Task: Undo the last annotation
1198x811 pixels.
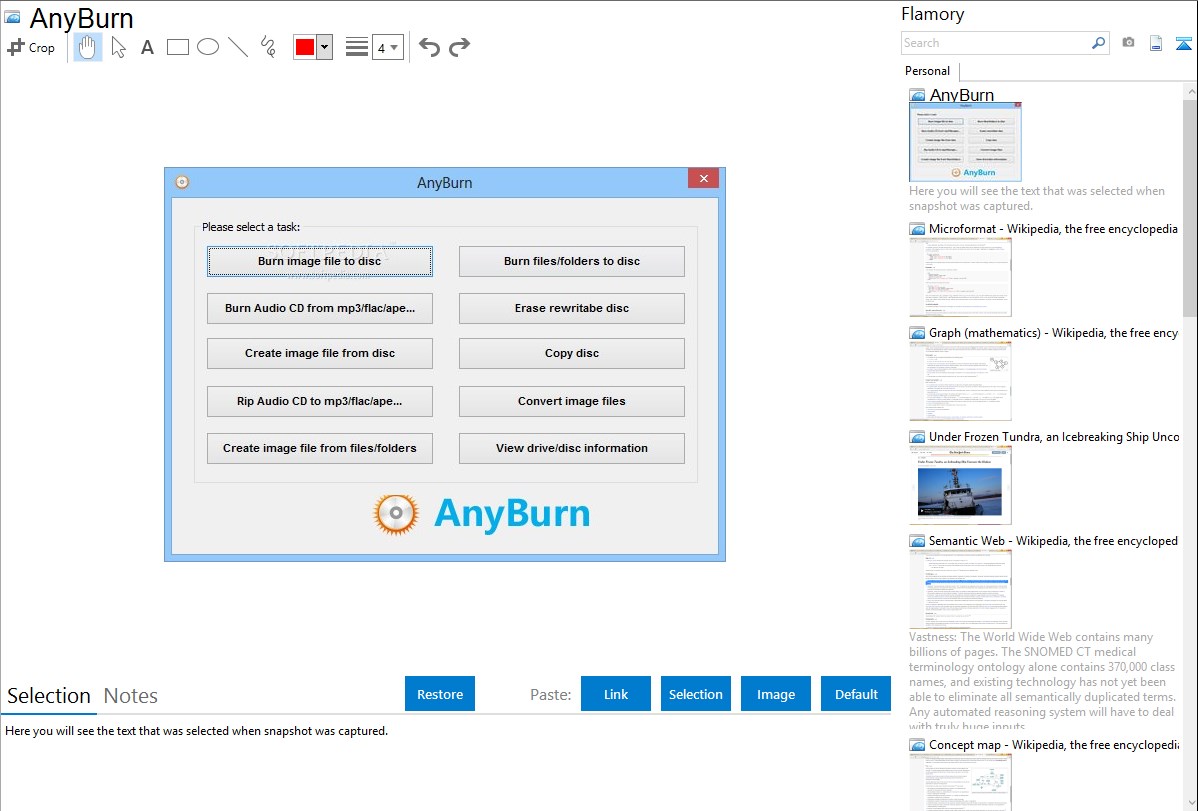Action: (x=429, y=47)
